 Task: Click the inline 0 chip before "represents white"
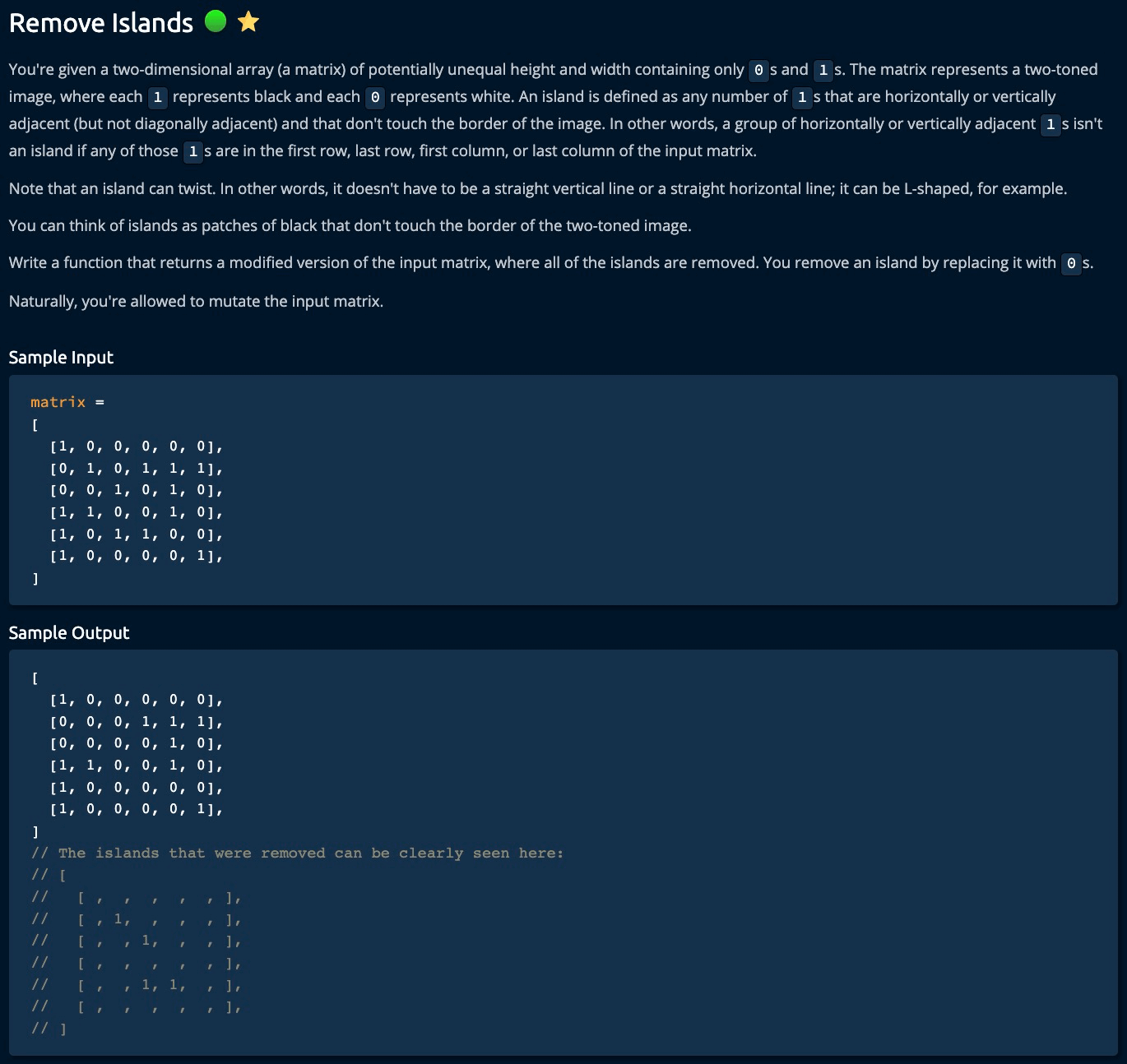tap(375, 98)
